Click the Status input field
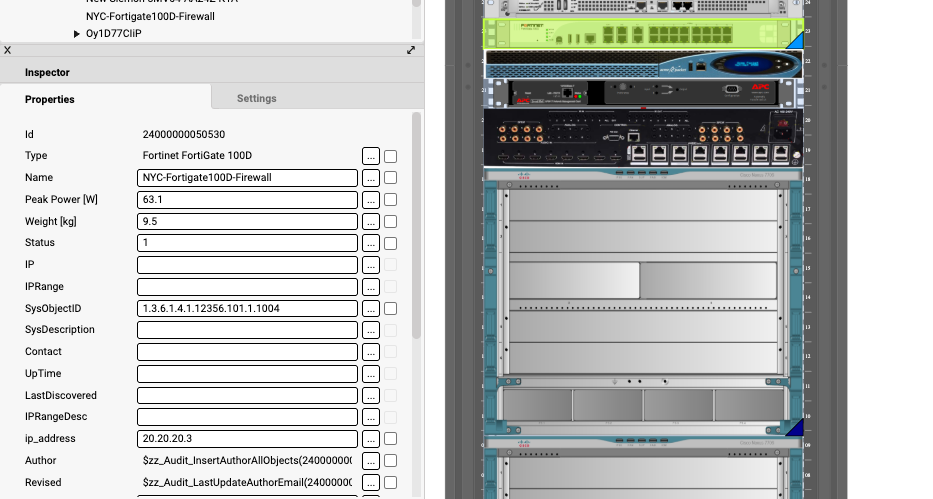 tap(247, 243)
